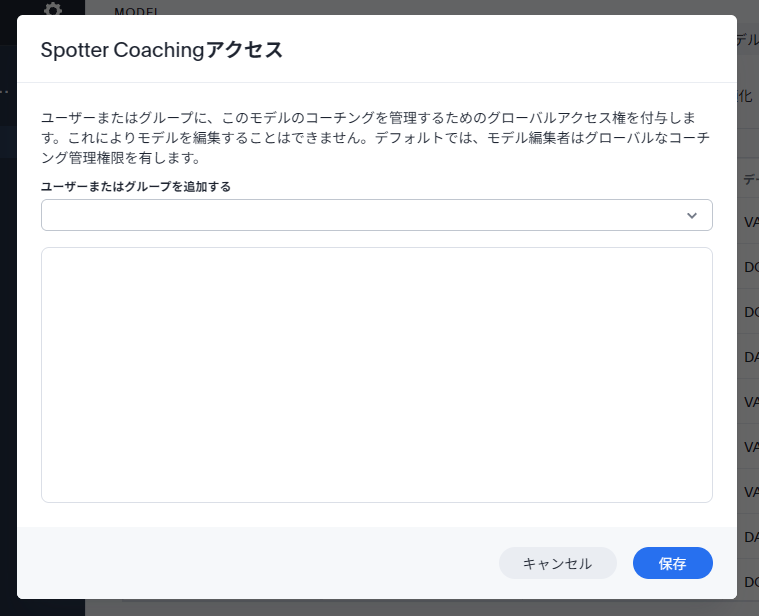Select the highlighted left sidebar item
Viewport: 759px width, 616px height.
8,142
